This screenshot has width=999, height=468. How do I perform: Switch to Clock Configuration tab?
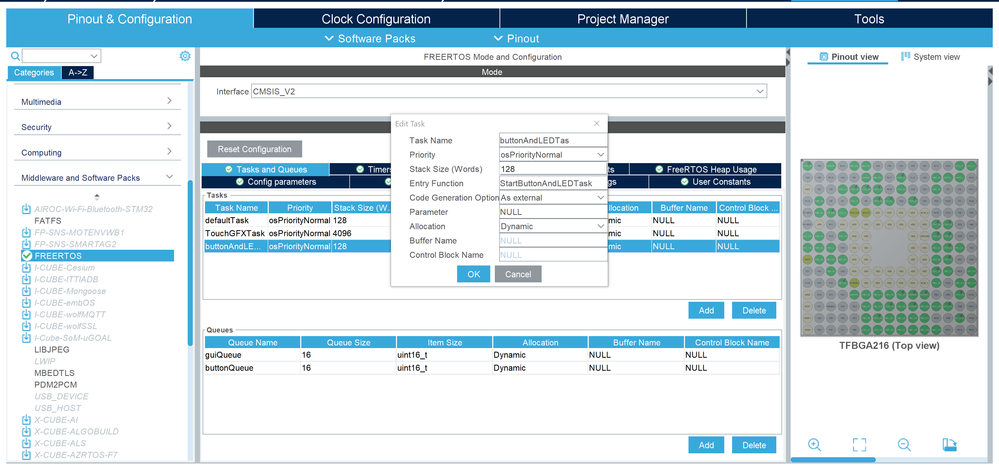point(376,19)
